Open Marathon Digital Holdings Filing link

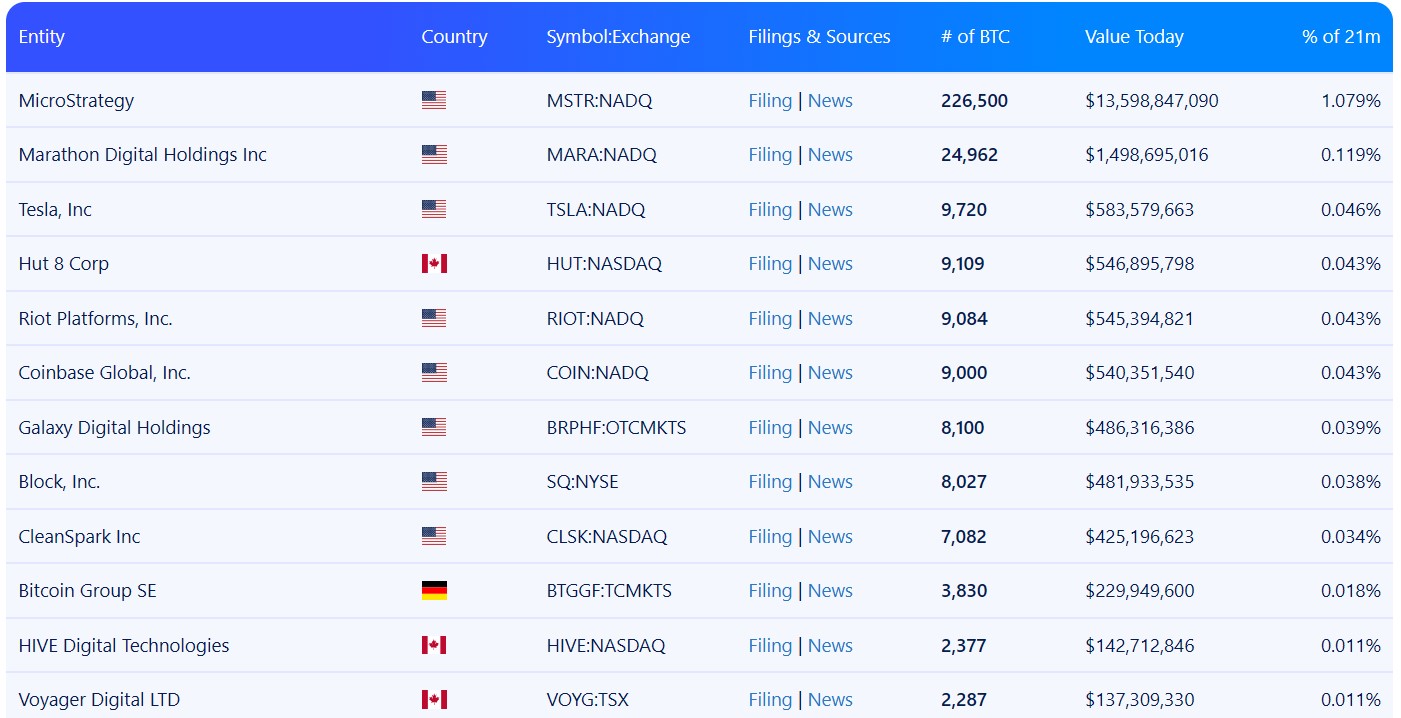[x=770, y=155]
